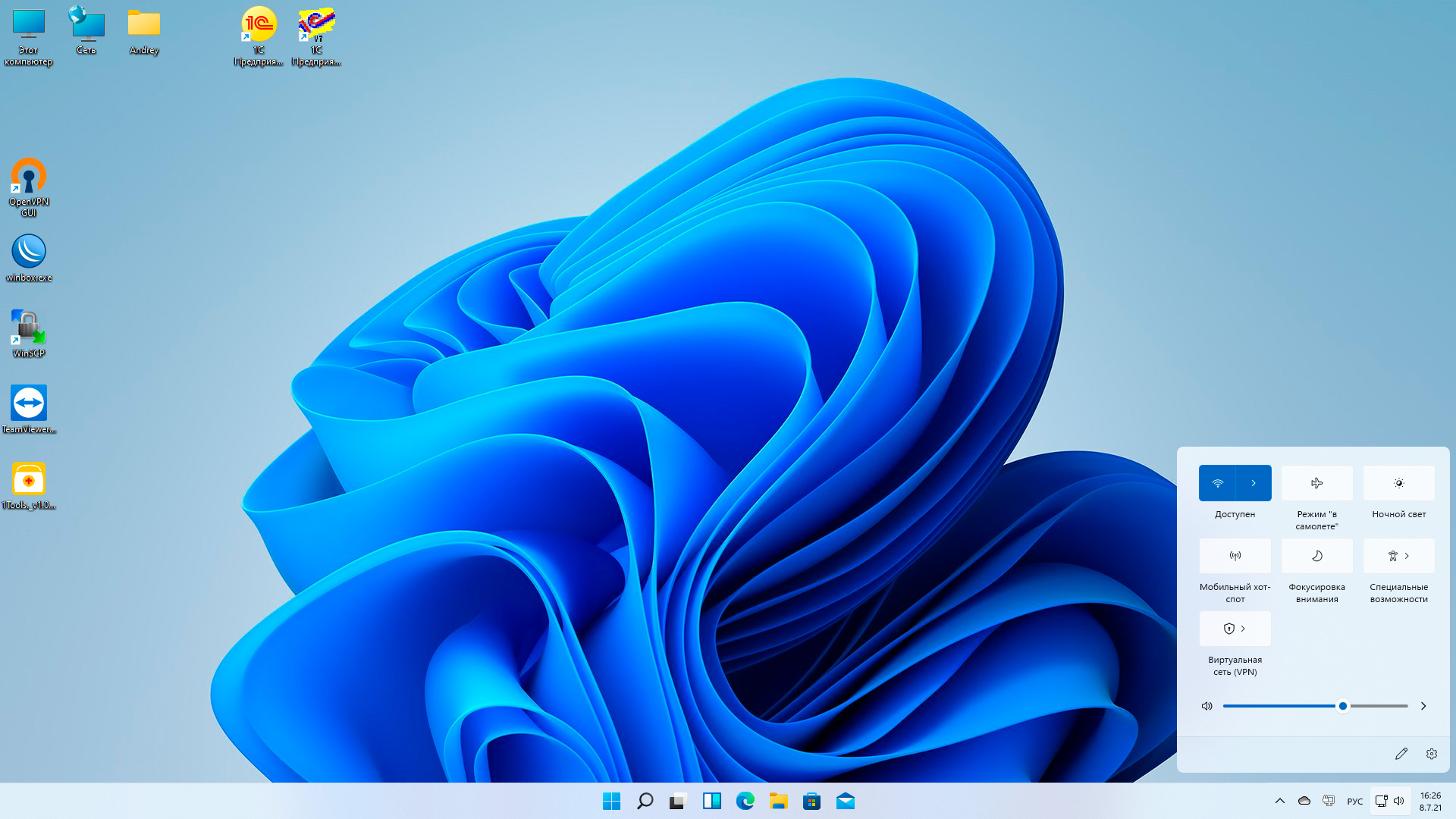Open all settings via the gear button

coord(1431,754)
